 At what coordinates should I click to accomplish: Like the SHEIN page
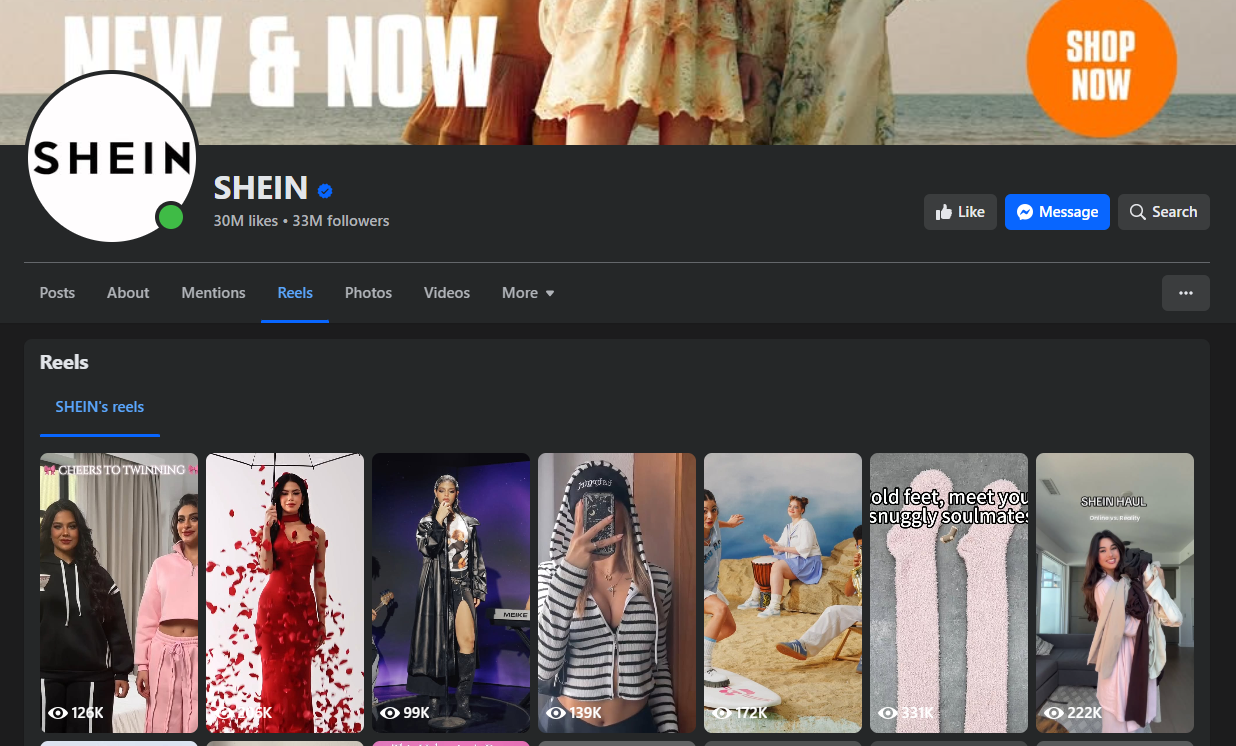pyautogui.click(x=960, y=212)
